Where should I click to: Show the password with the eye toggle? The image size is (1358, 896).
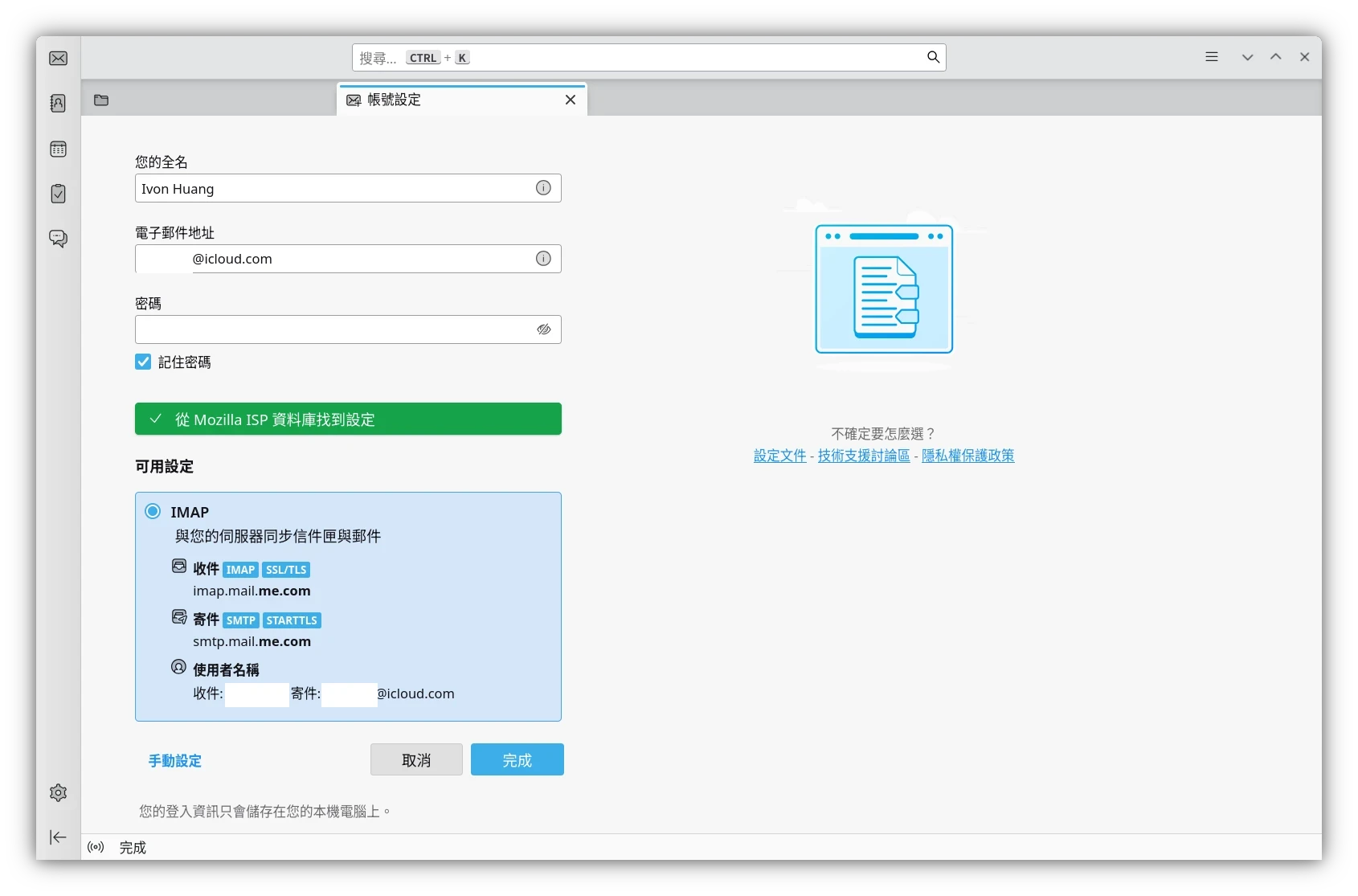click(x=543, y=329)
